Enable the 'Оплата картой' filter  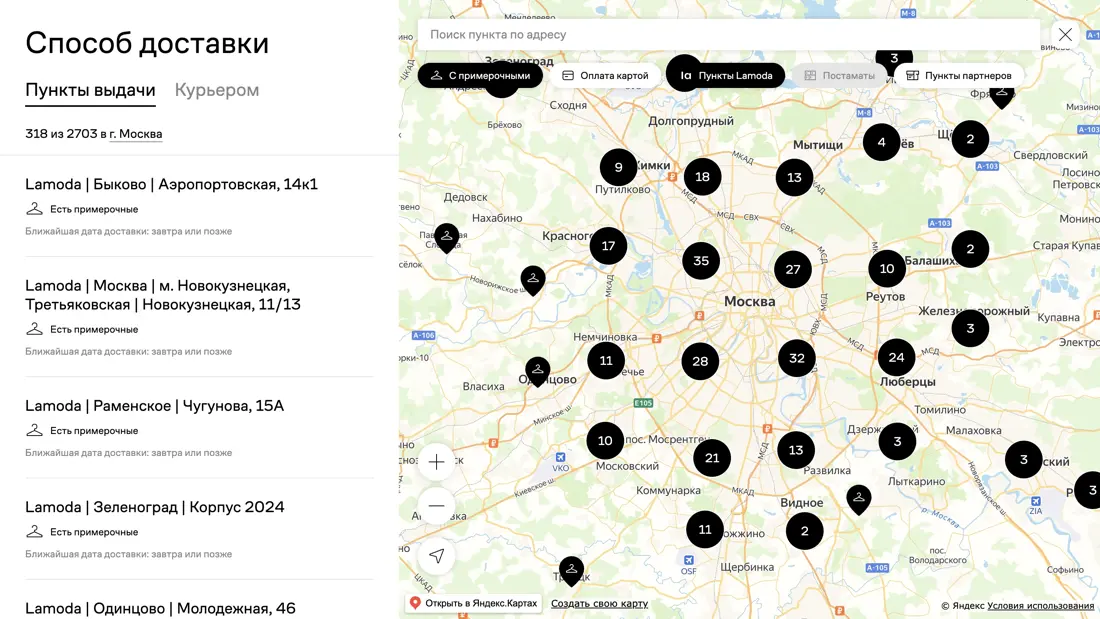605,76
